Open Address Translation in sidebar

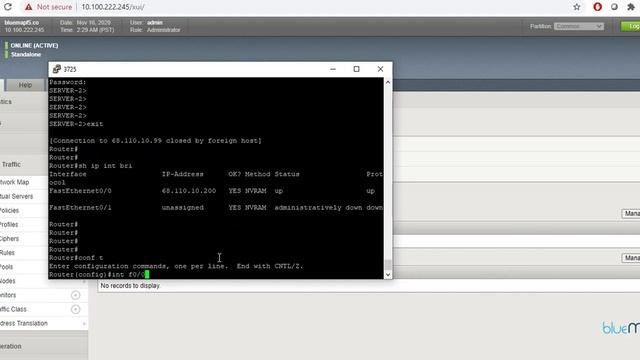point(24,323)
